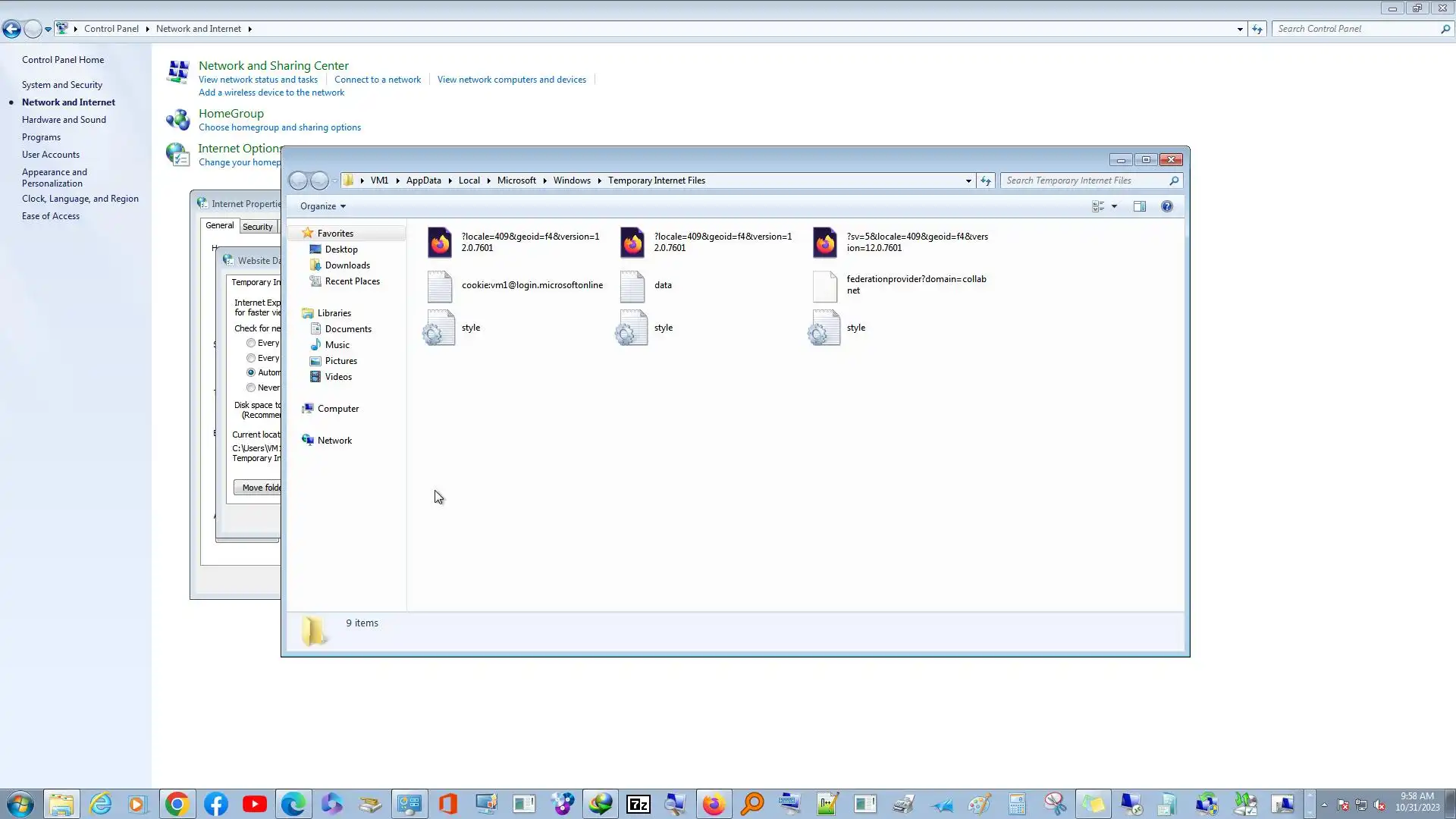Switch to the Security tab

[x=257, y=227]
